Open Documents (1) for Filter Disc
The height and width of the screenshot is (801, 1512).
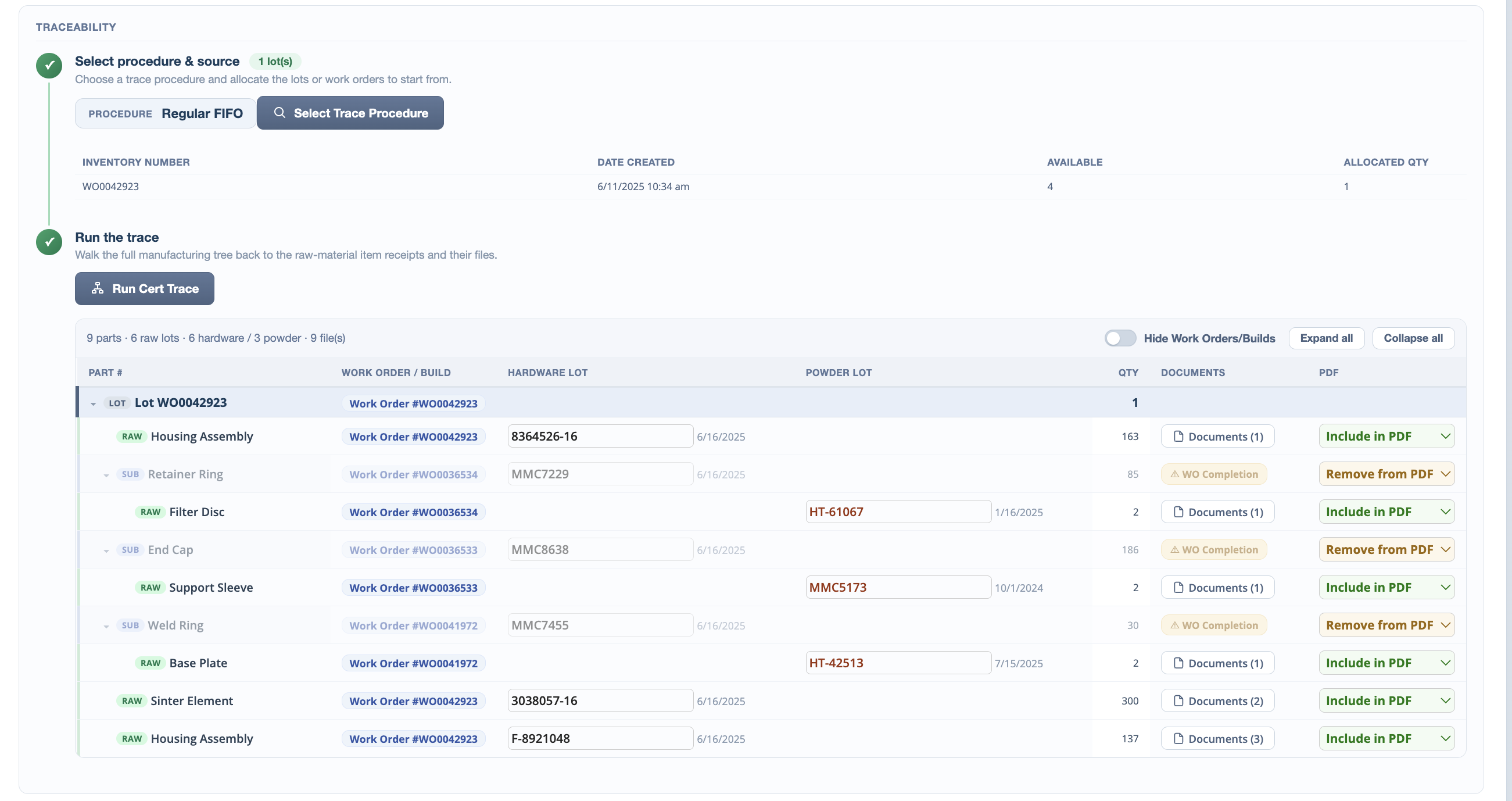click(x=1217, y=512)
